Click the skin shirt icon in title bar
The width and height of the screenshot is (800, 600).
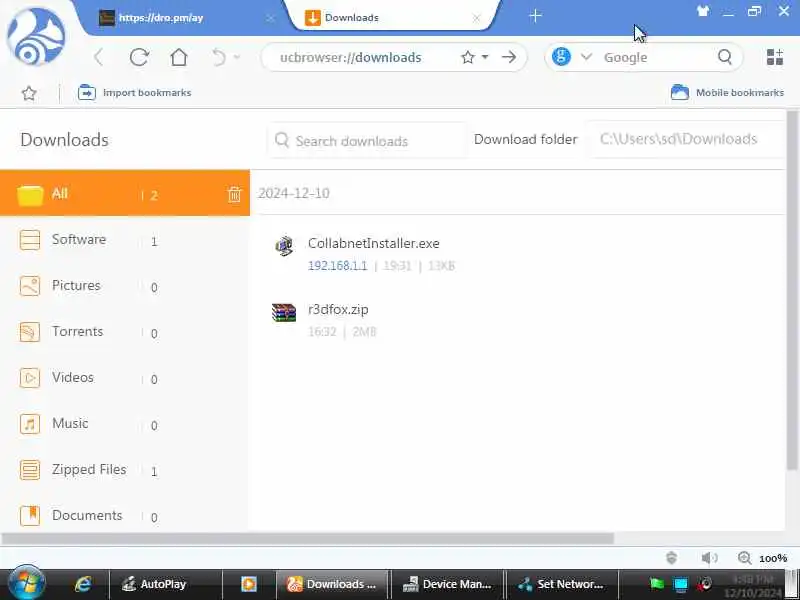tap(703, 11)
